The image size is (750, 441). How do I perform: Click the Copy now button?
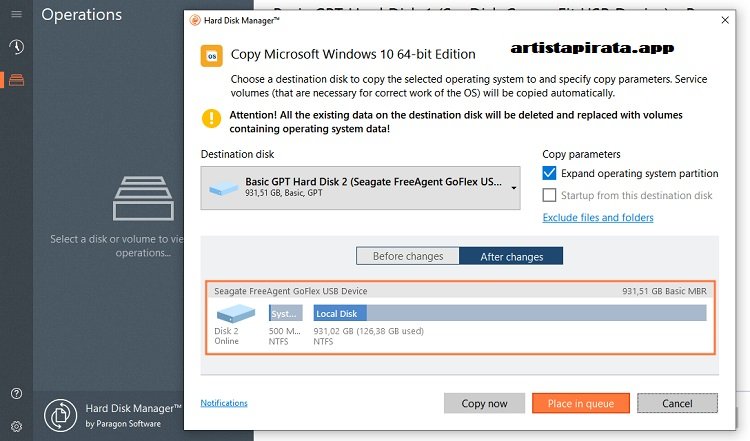[484, 403]
